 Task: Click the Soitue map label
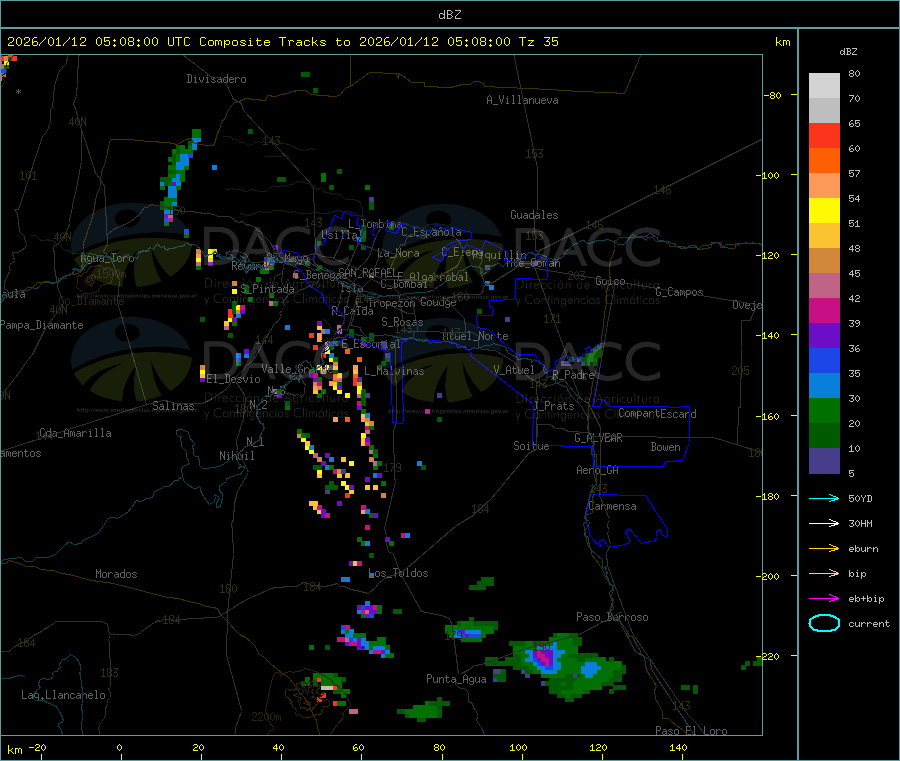pyautogui.click(x=531, y=446)
